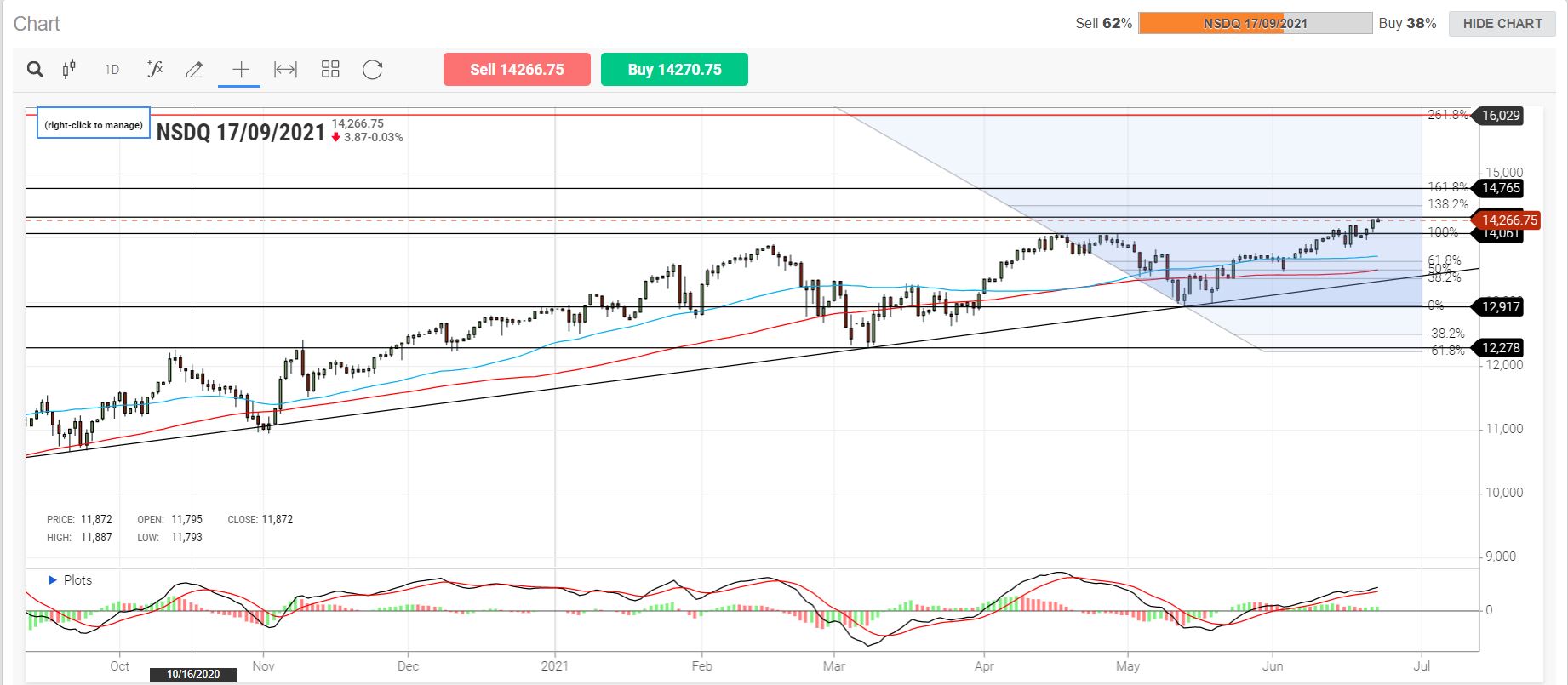Click the Buy 38% sentiment text
The height and width of the screenshot is (685, 1568).
pyautogui.click(x=1407, y=24)
